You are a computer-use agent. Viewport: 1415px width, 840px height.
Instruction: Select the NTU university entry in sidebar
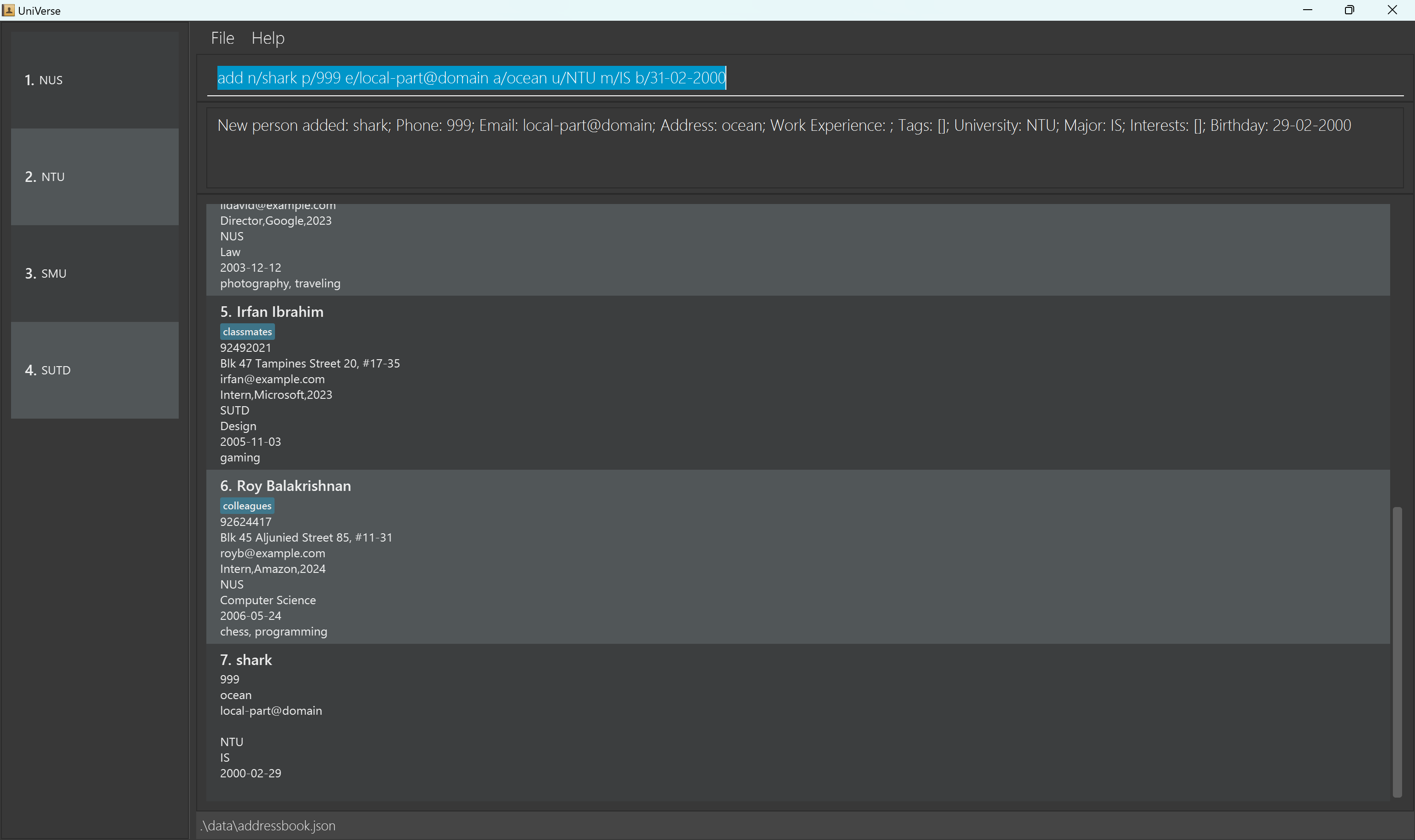click(x=94, y=176)
